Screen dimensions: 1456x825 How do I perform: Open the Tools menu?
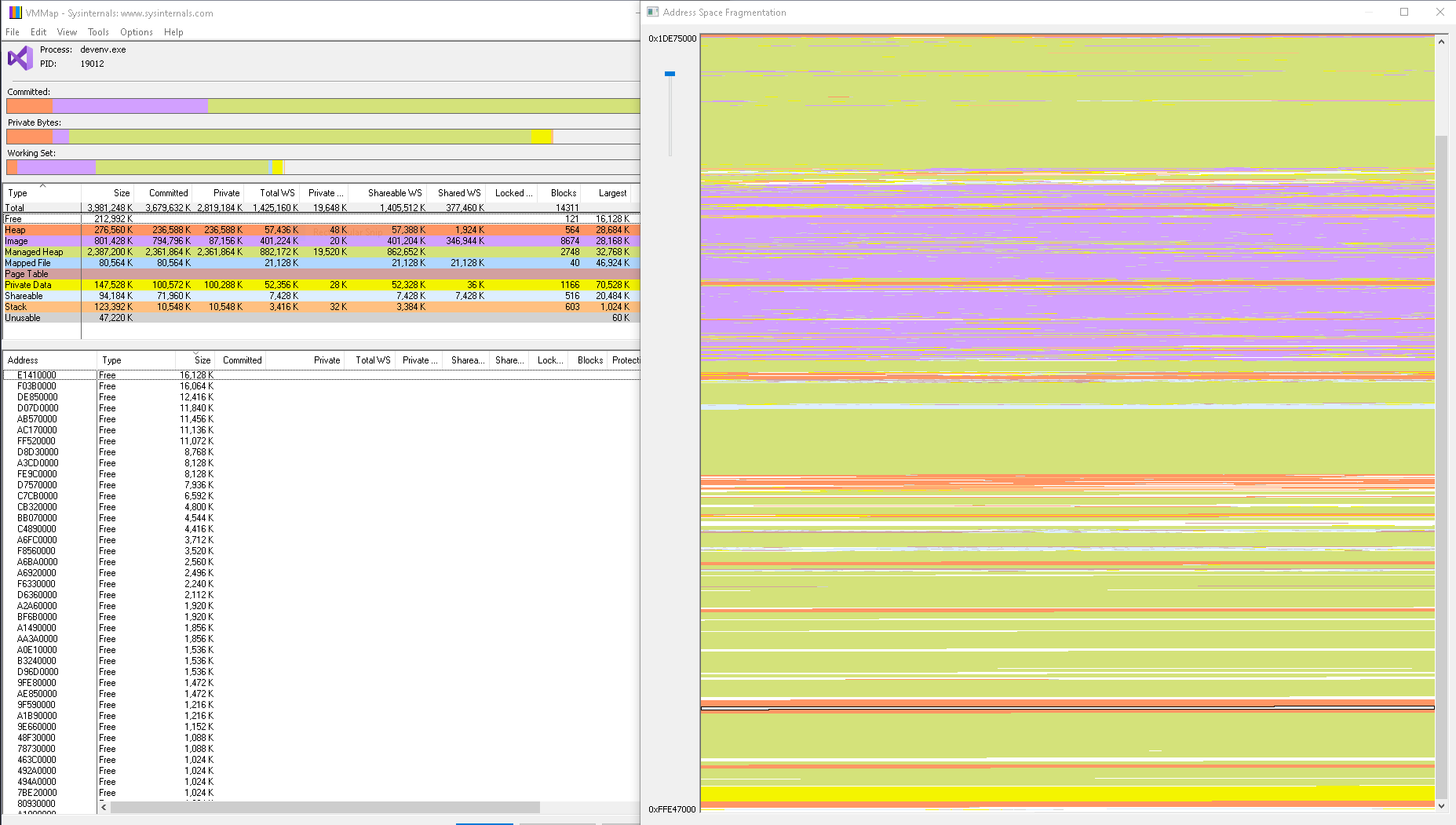pyautogui.click(x=98, y=32)
